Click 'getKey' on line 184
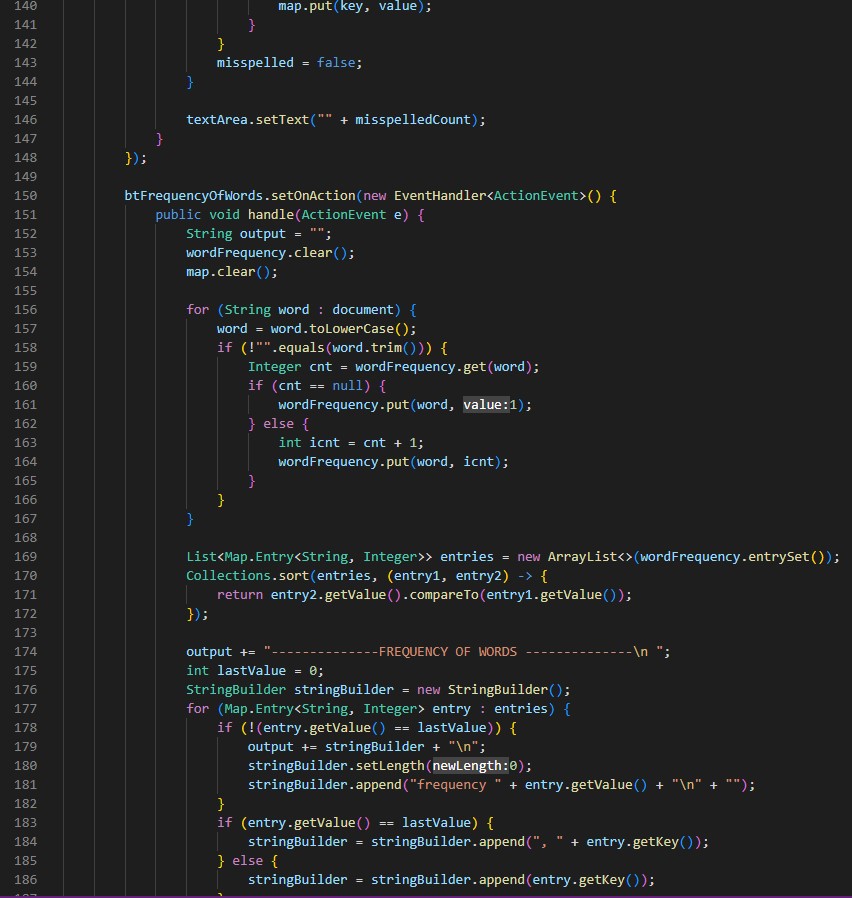This screenshot has height=898, width=852. click(656, 842)
